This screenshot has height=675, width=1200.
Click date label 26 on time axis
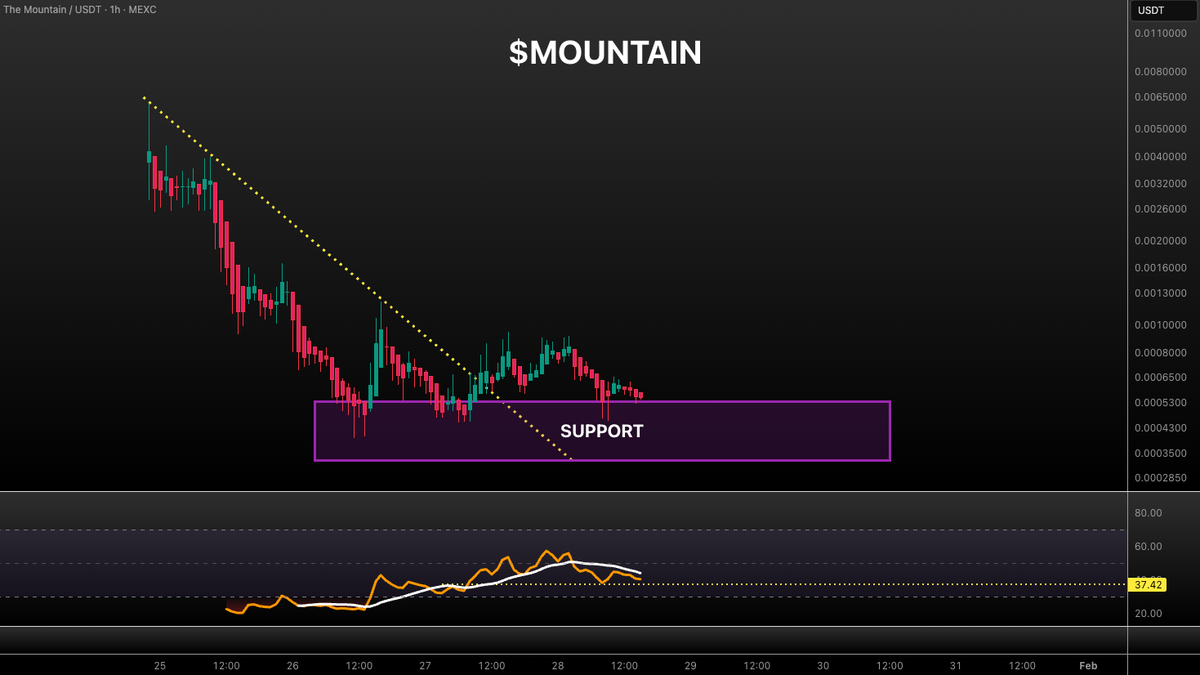tap(293, 665)
